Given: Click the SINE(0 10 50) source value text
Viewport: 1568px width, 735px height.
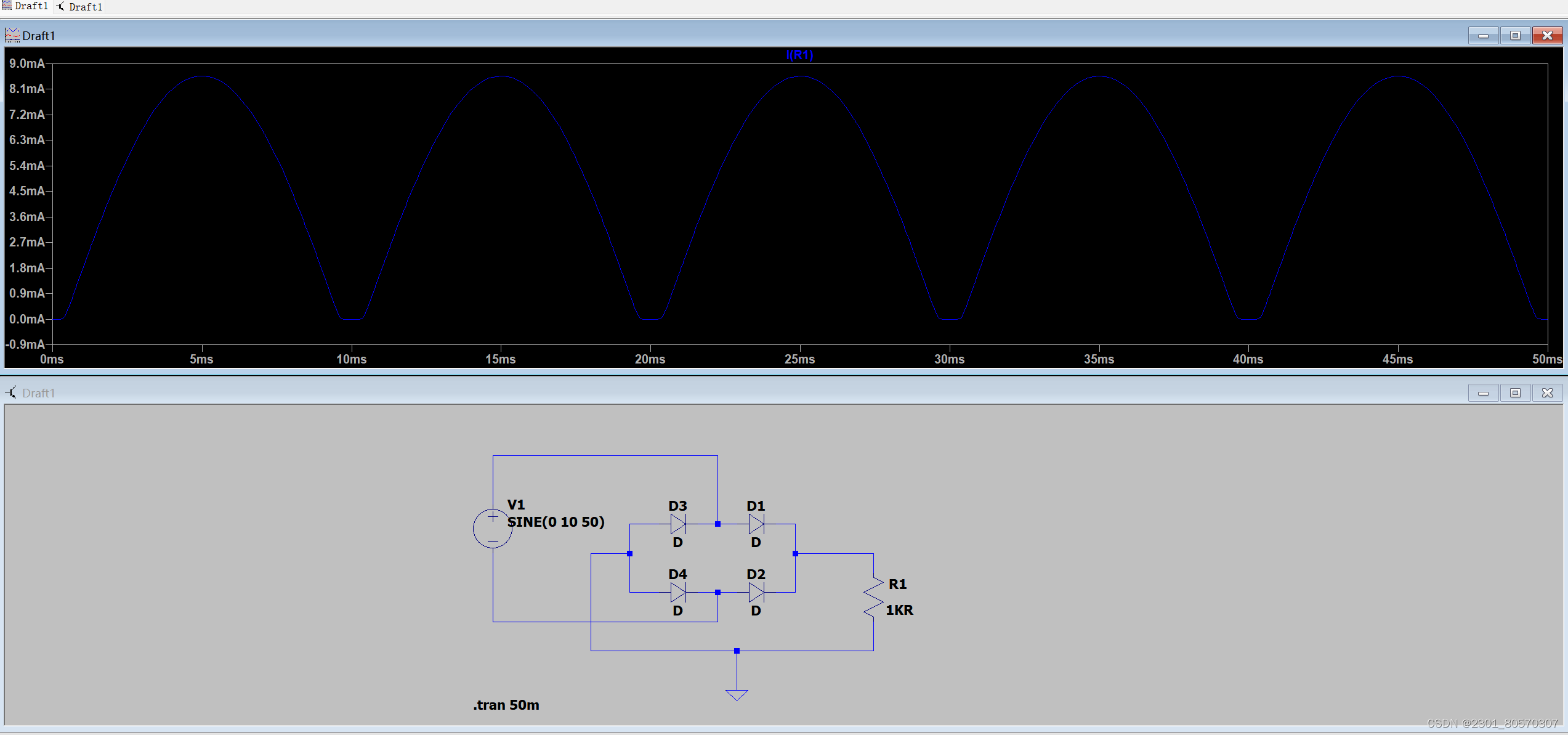Looking at the screenshot, I should pyautogui.click(x=556, y=522).
